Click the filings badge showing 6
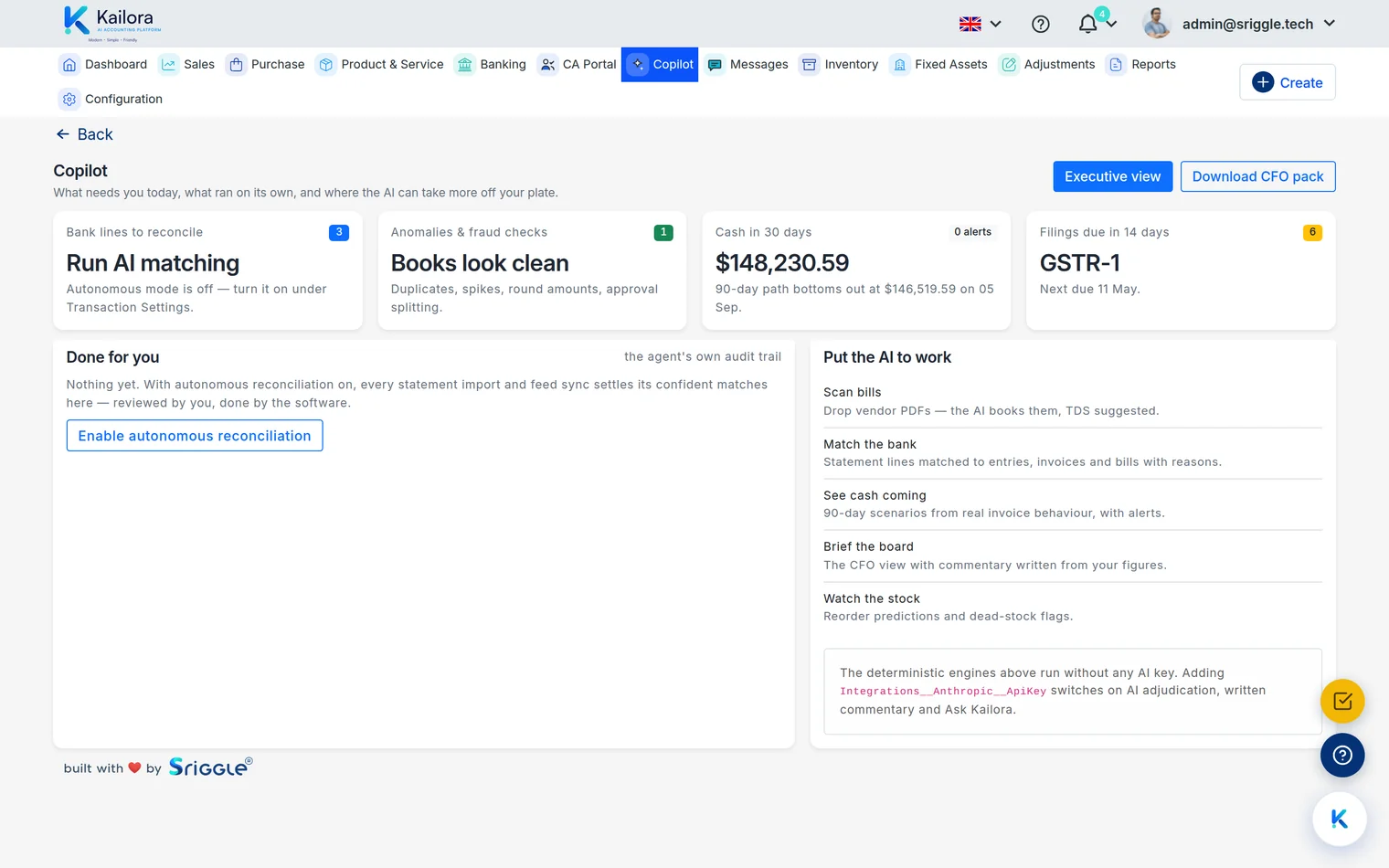The width and height of the screenshot is (1389, 868). pos(1312,232)
